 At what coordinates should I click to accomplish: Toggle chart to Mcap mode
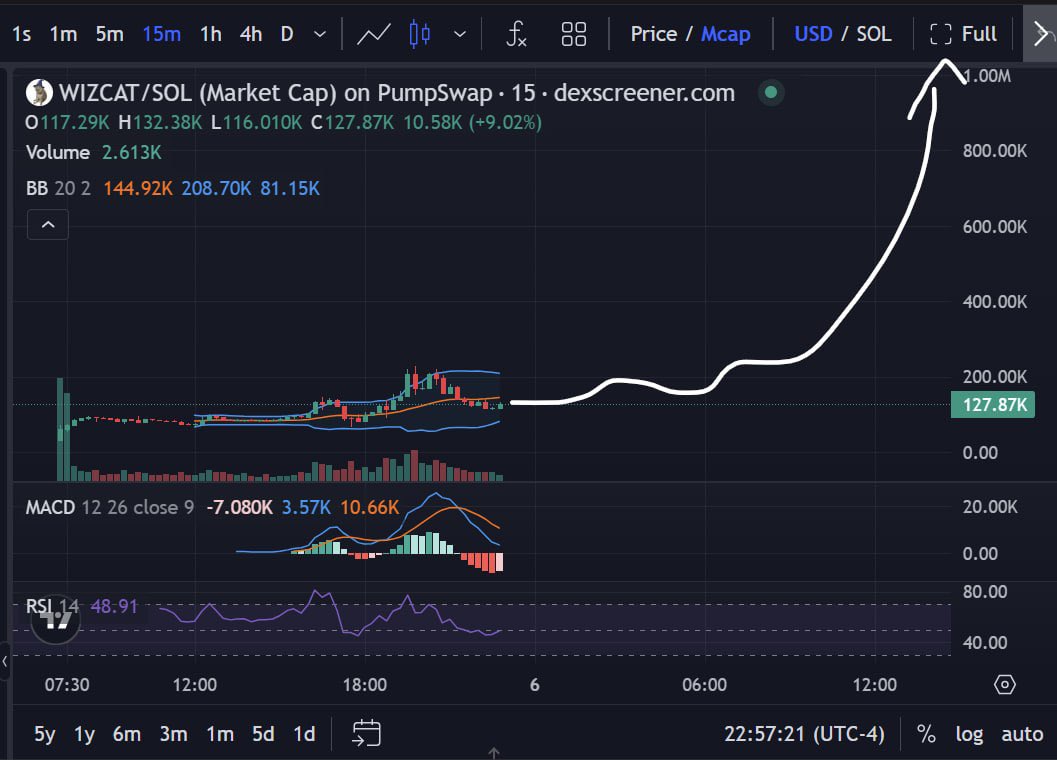[x=725, y=34]
